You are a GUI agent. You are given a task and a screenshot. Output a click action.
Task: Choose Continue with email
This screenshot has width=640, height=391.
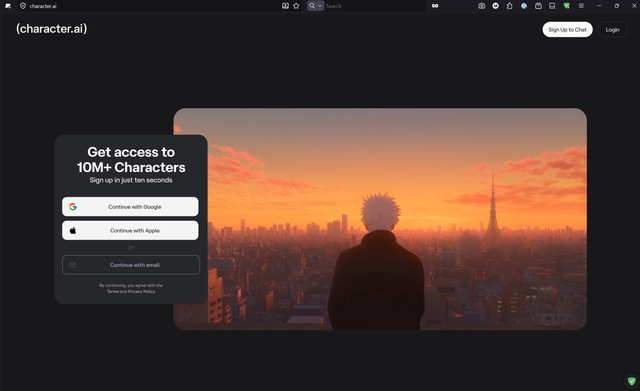pyautogui.click(x=131, y=265)
